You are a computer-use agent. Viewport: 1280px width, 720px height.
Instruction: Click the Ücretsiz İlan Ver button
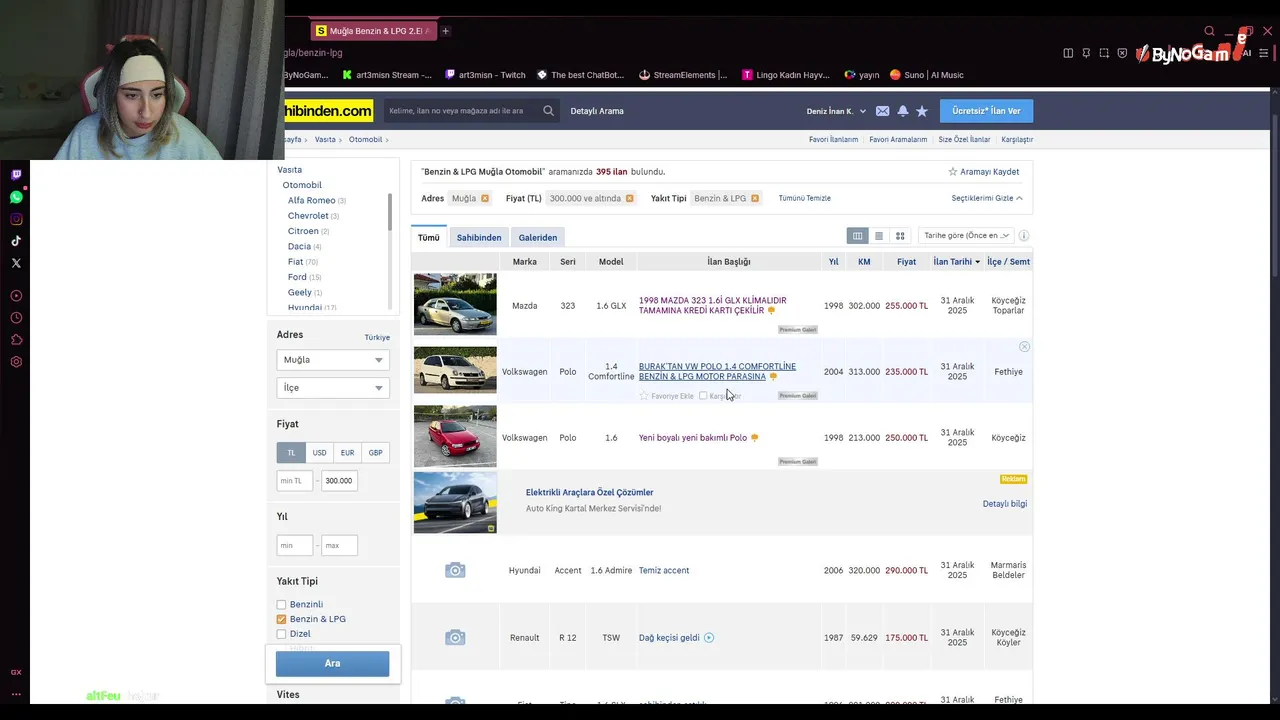coord(986,111)
